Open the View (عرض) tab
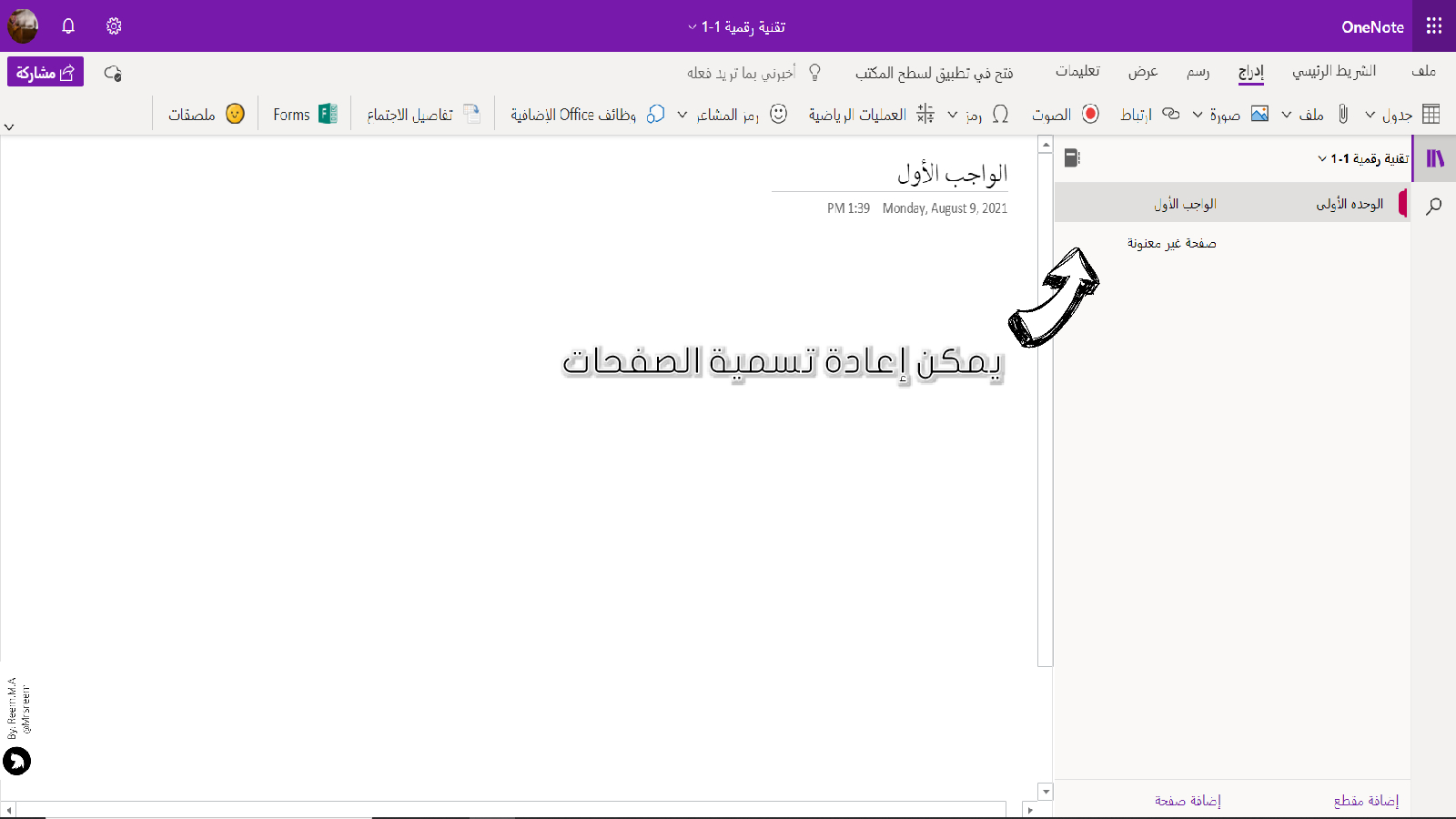The image size is (1456, 819). [x=1143, y=72]
